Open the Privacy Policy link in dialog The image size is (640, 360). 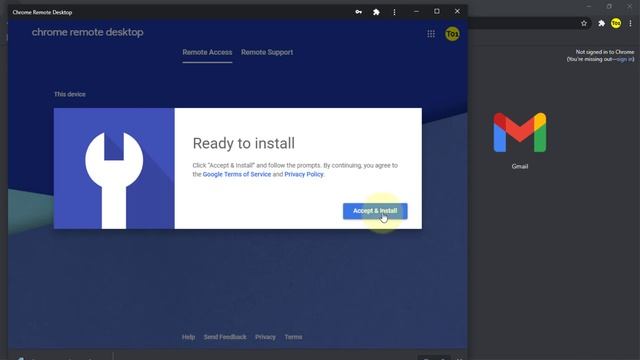[x=304, y=174]
